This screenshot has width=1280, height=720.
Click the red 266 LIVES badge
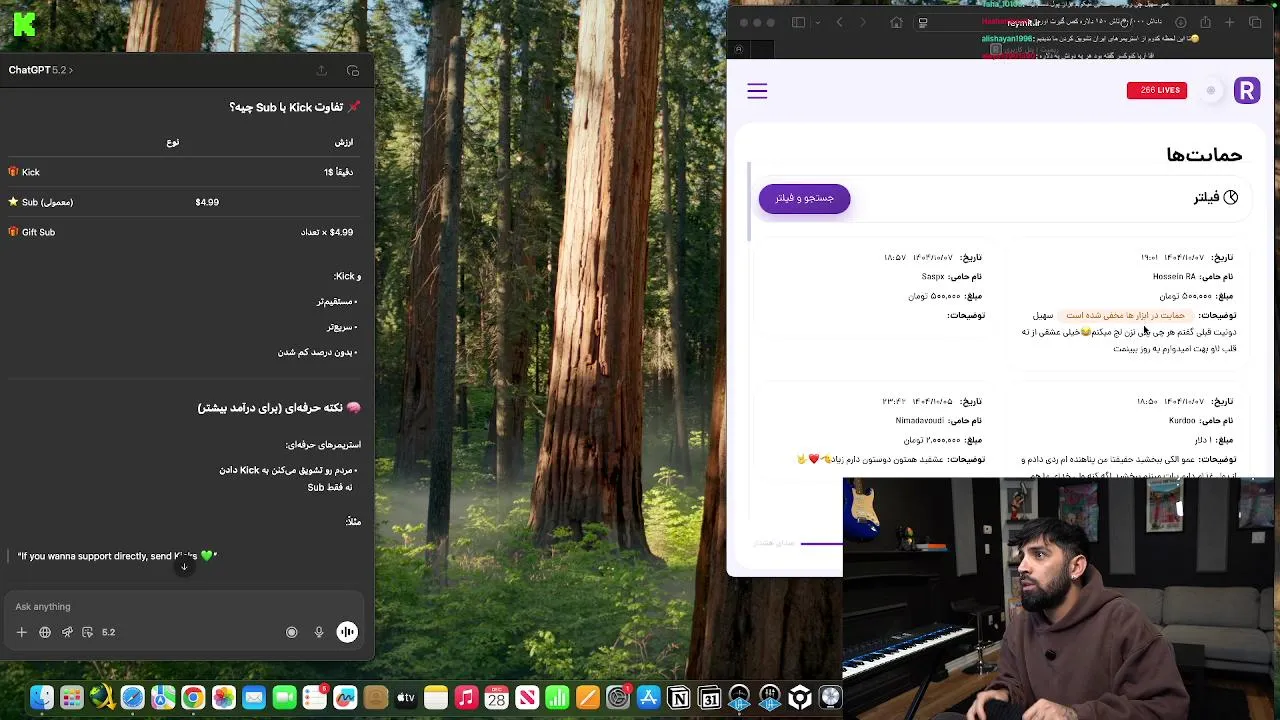1157,90
